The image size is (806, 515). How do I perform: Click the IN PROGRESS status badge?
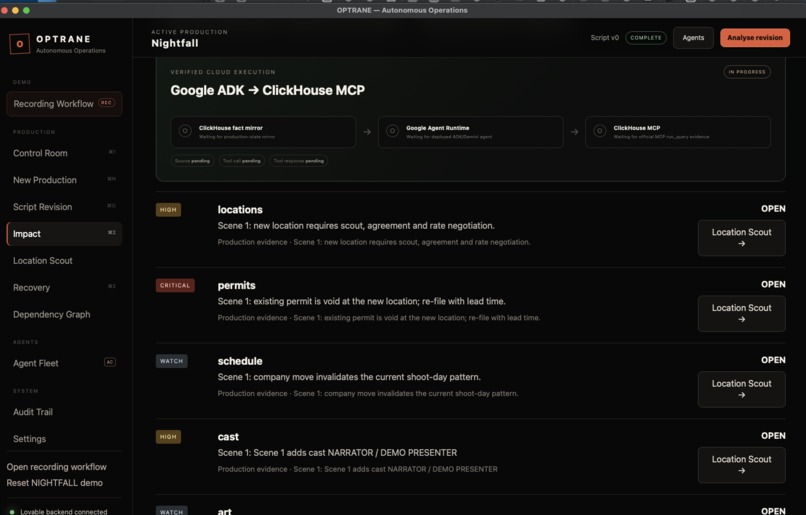coord(747,72)
